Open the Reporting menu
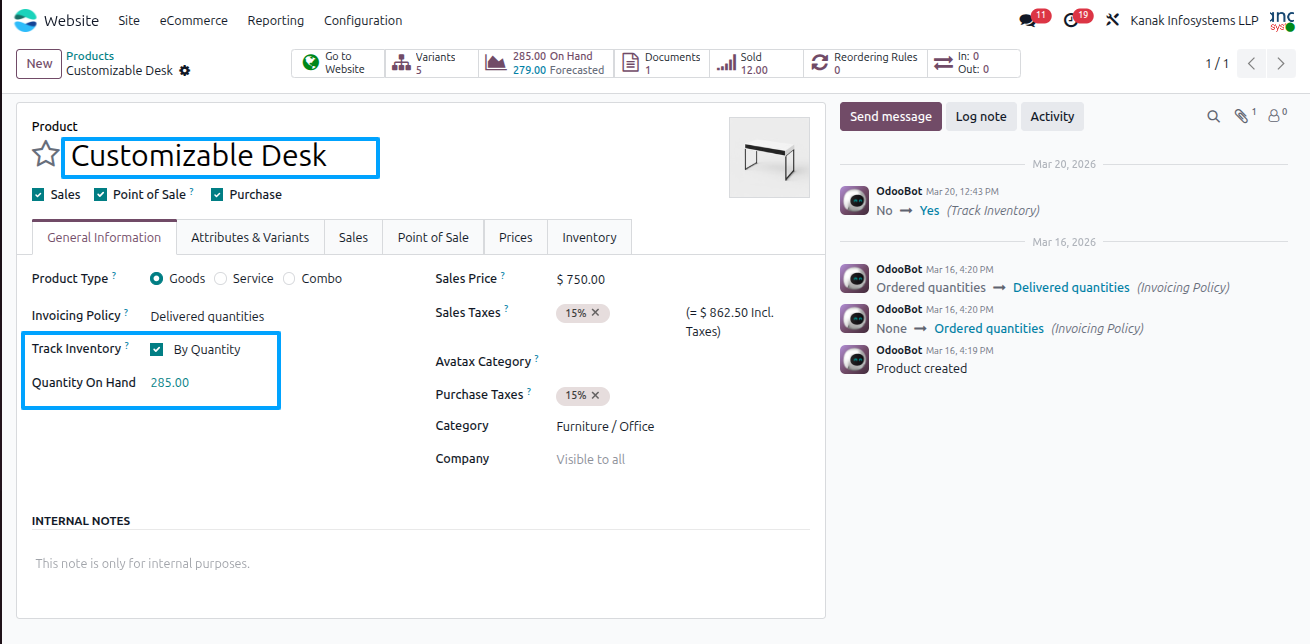1310x644 pixels. coord(276,20)
